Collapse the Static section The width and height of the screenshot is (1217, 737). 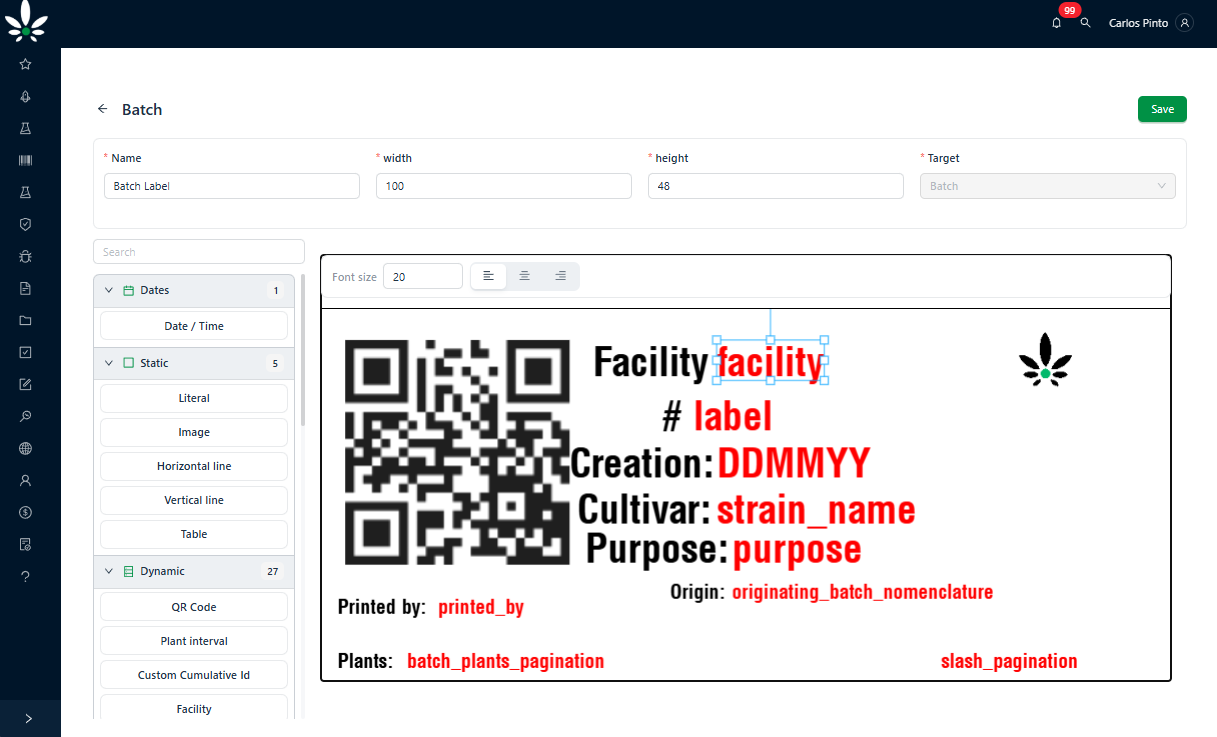coord(109,363)
